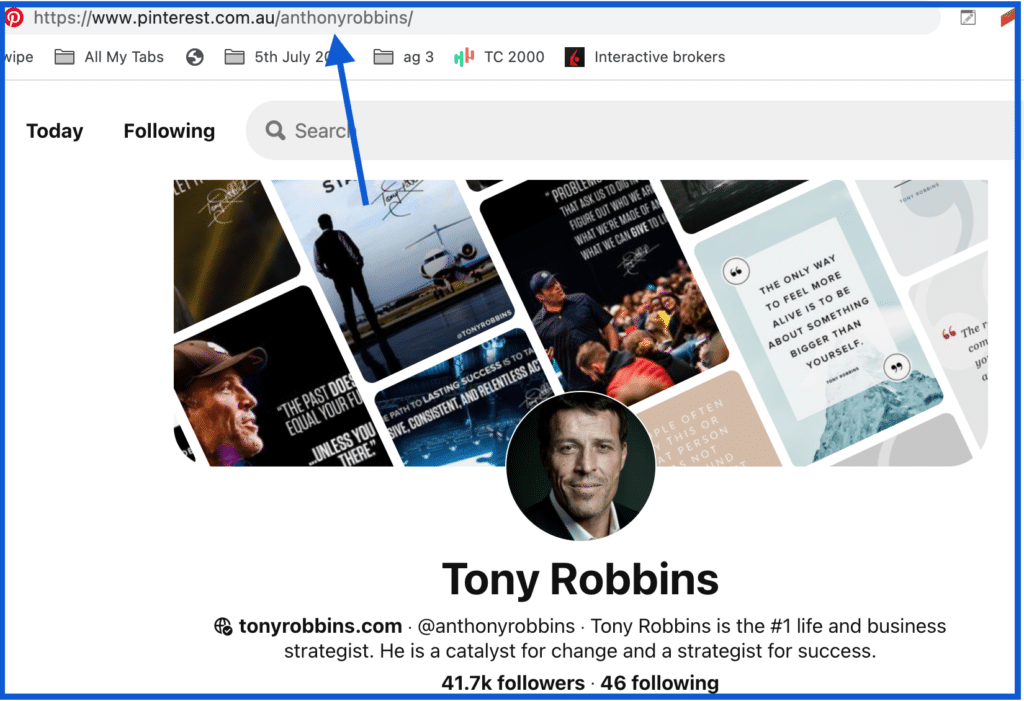Switch to the Following tab

[x=169, y=131]
